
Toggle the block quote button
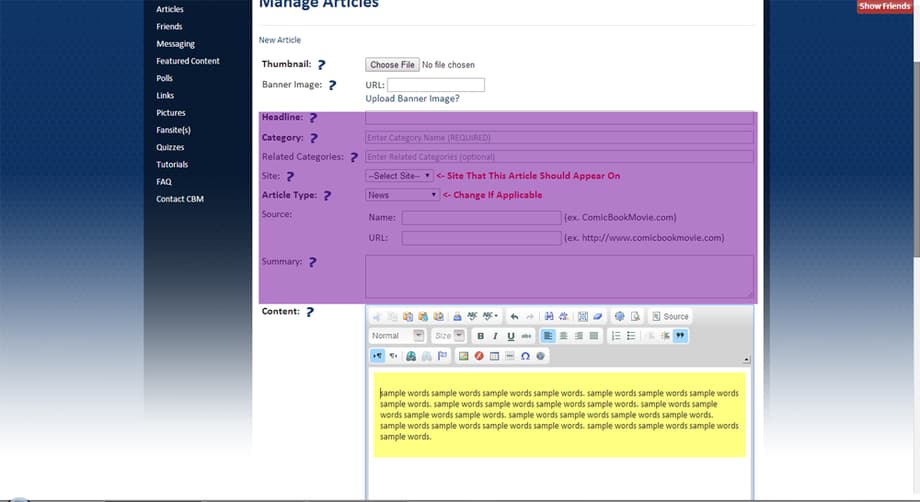(680, 336)
